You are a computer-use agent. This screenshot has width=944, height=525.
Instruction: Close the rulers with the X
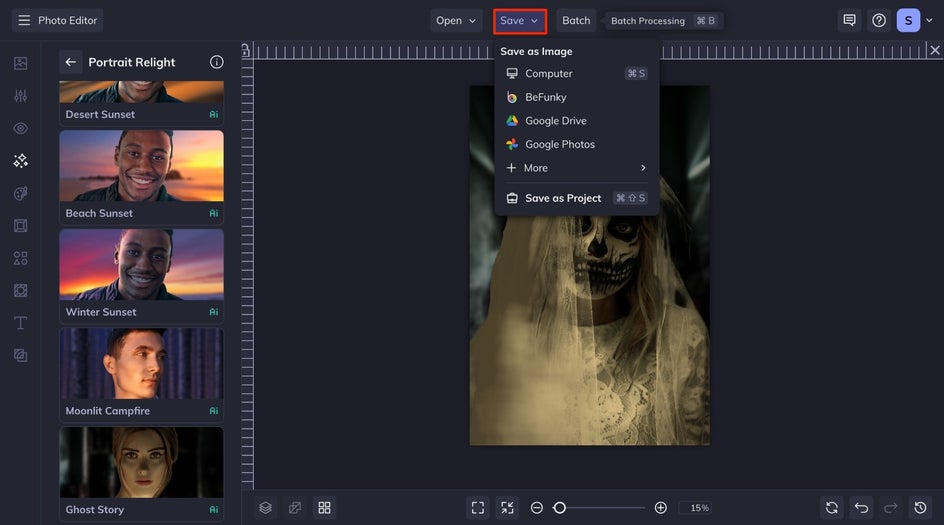(x=935, y=50)
